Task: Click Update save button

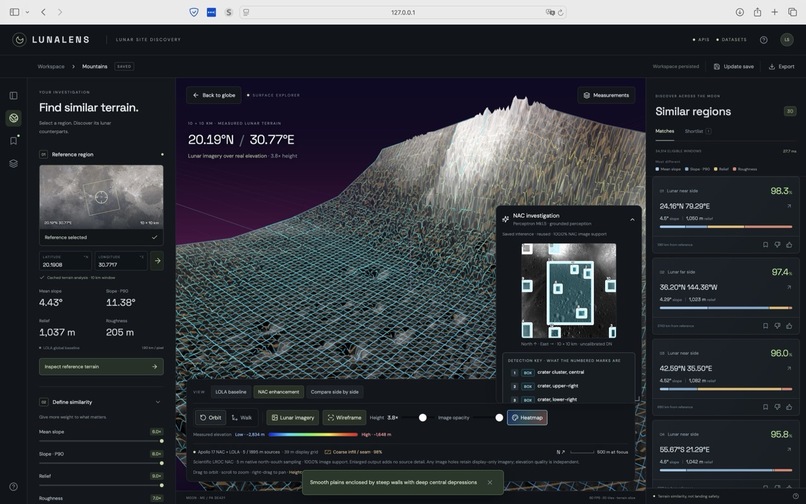Action: point(734,66)
